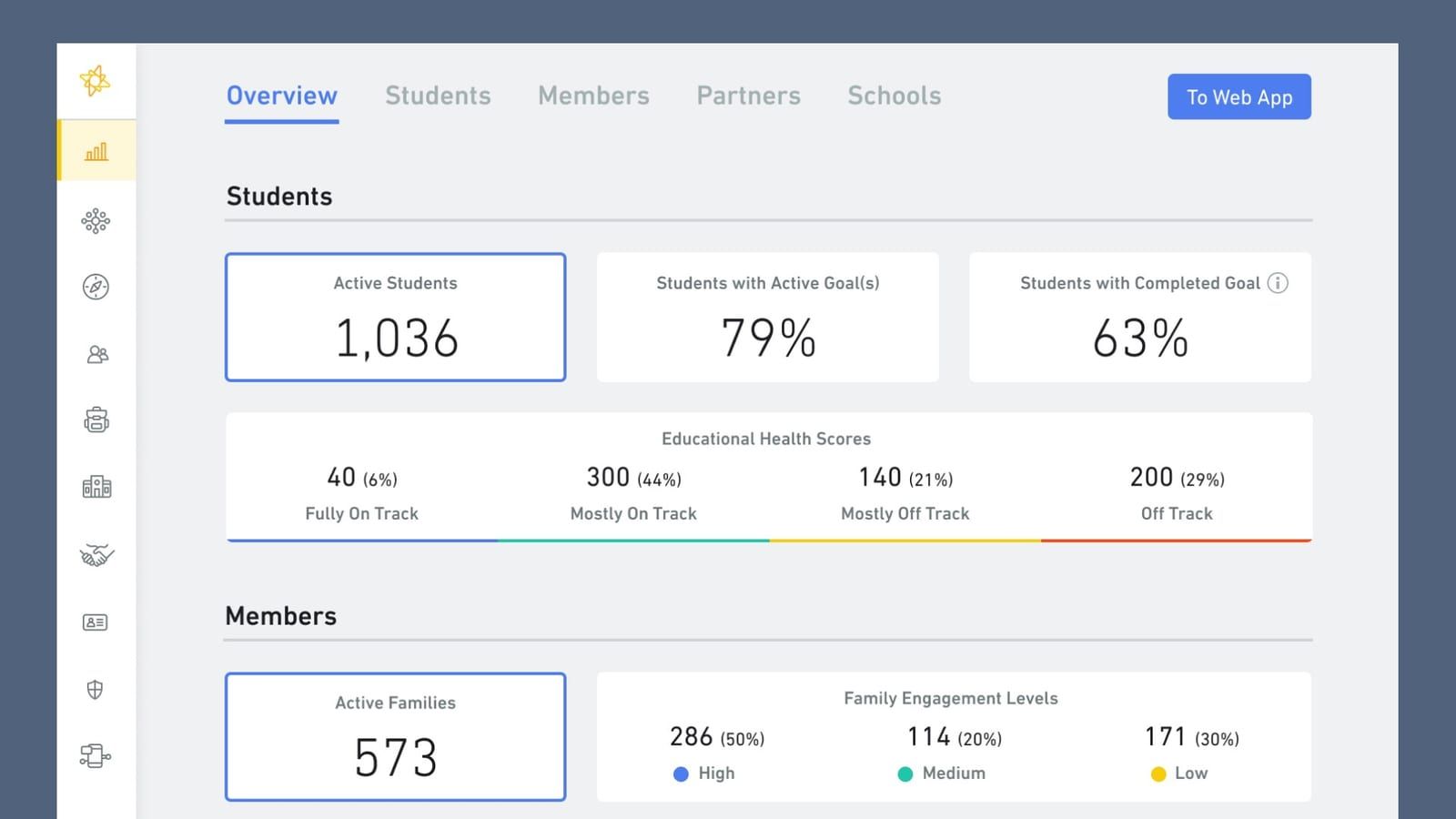Open the Partners tab

[x=748, y=96]
